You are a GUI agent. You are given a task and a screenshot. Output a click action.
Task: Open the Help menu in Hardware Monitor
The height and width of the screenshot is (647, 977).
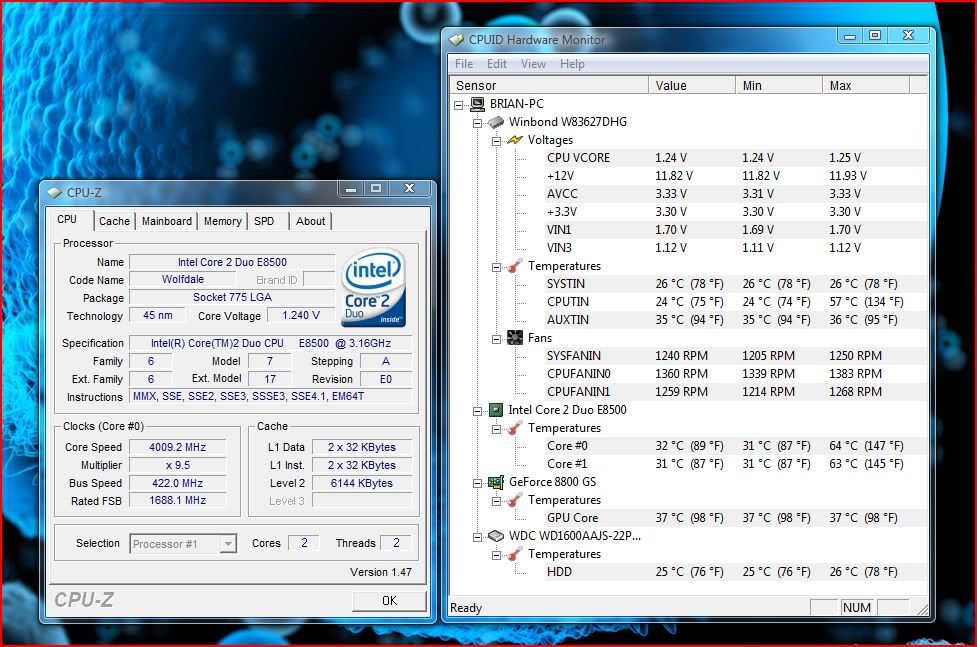pyautogui.click(x=572, y=64)
